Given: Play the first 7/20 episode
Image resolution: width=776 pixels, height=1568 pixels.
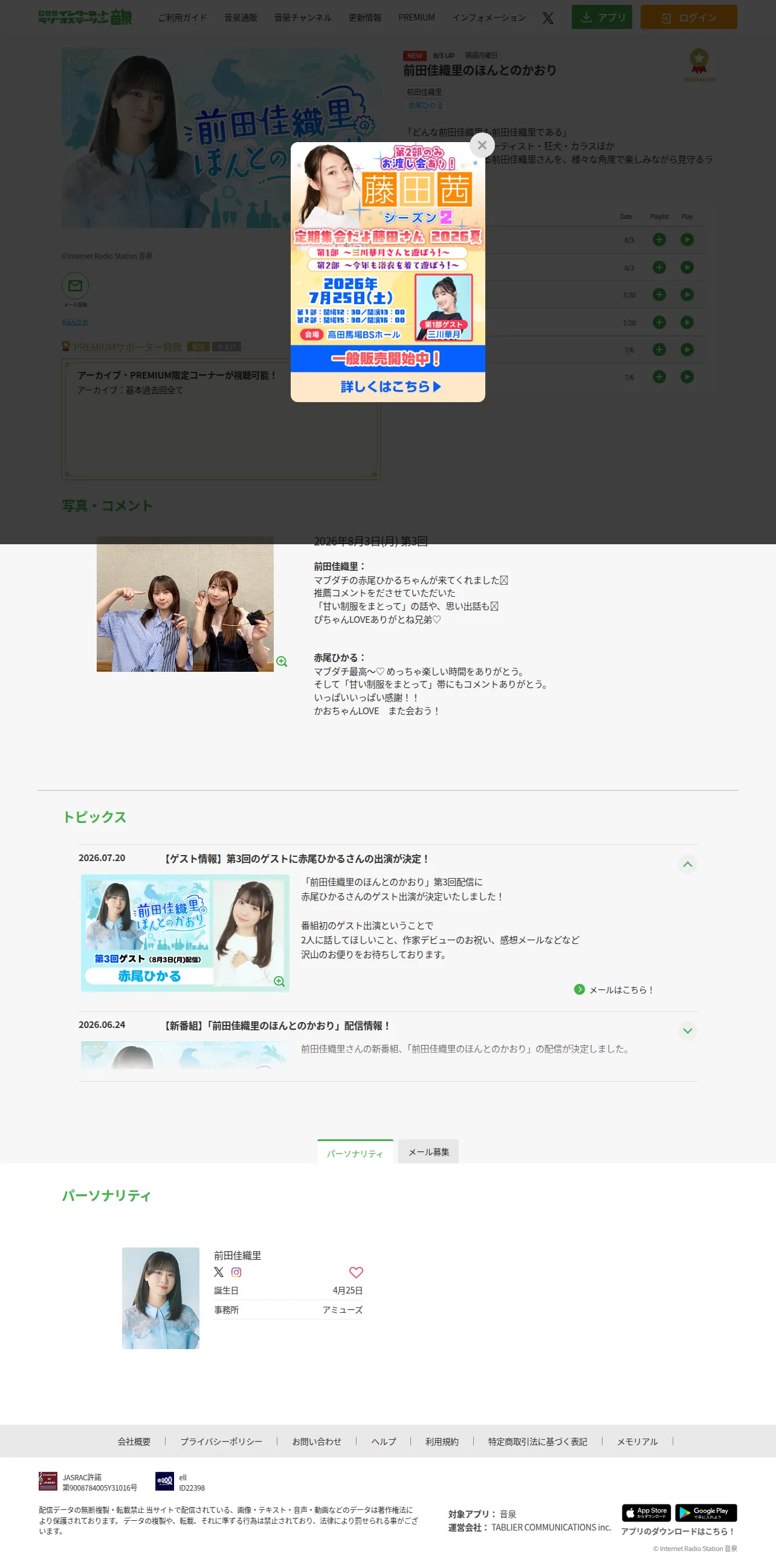Looking at the screenshot, I should pos(687,294).
